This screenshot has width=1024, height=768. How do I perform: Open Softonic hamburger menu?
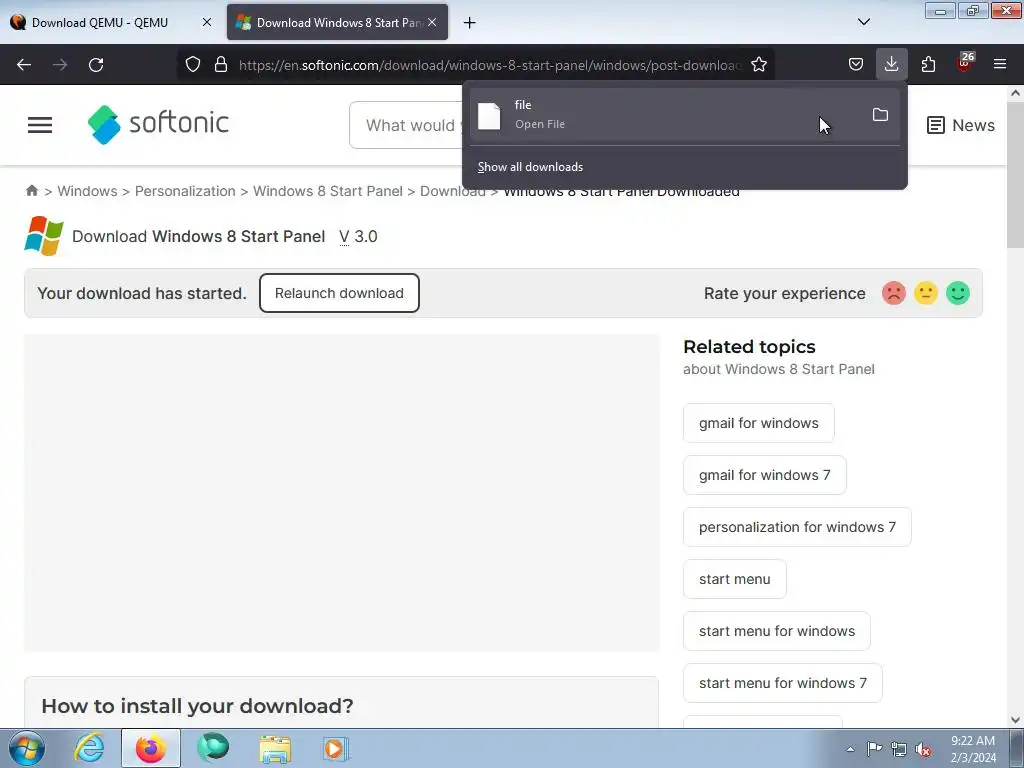[40, 125]
